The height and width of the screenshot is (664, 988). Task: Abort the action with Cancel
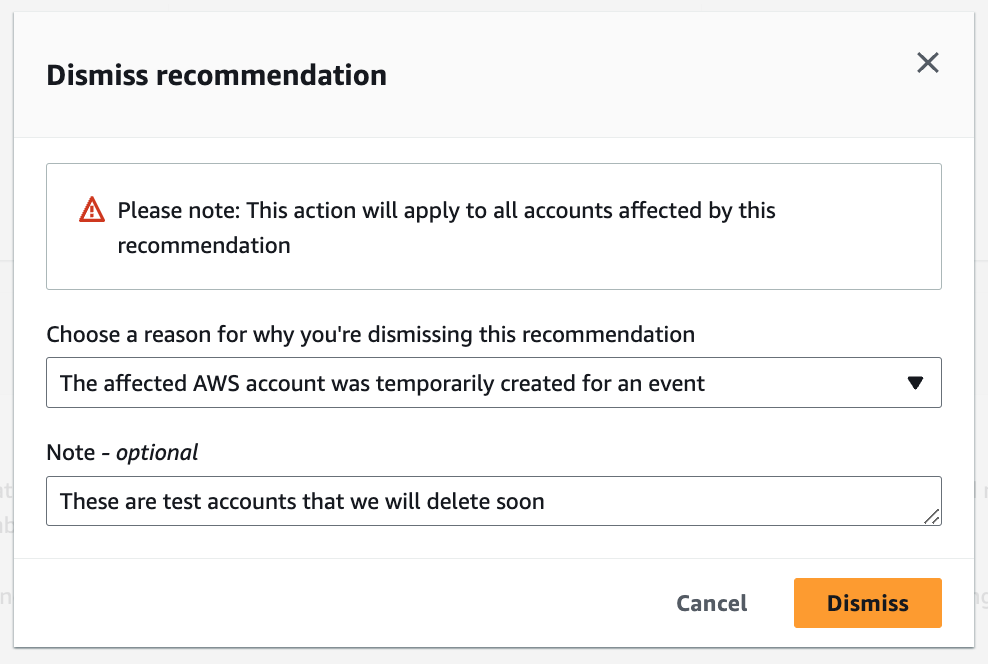(x=711, y=603)
